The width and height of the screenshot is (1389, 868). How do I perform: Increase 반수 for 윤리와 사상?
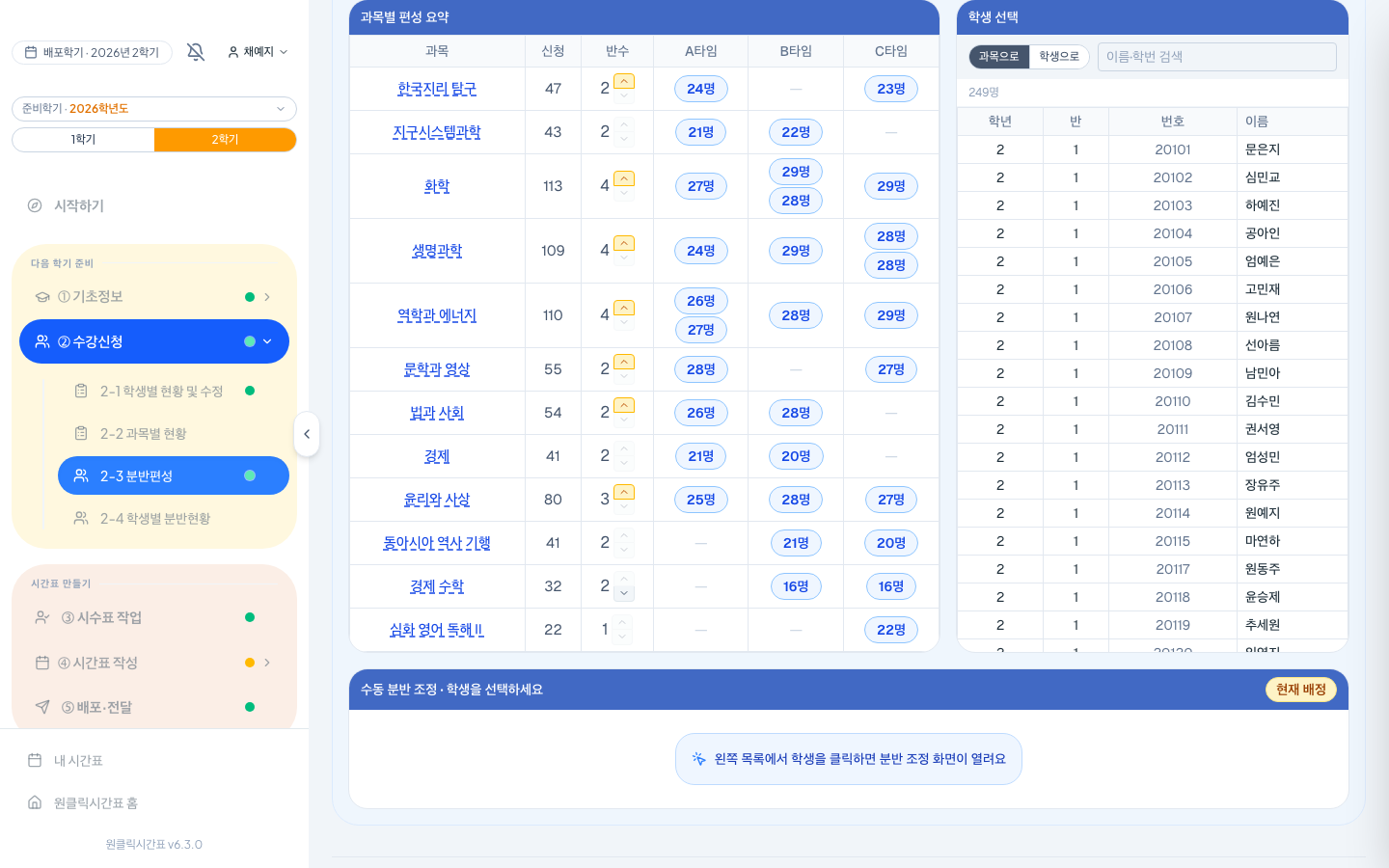(x=624, y=492)
